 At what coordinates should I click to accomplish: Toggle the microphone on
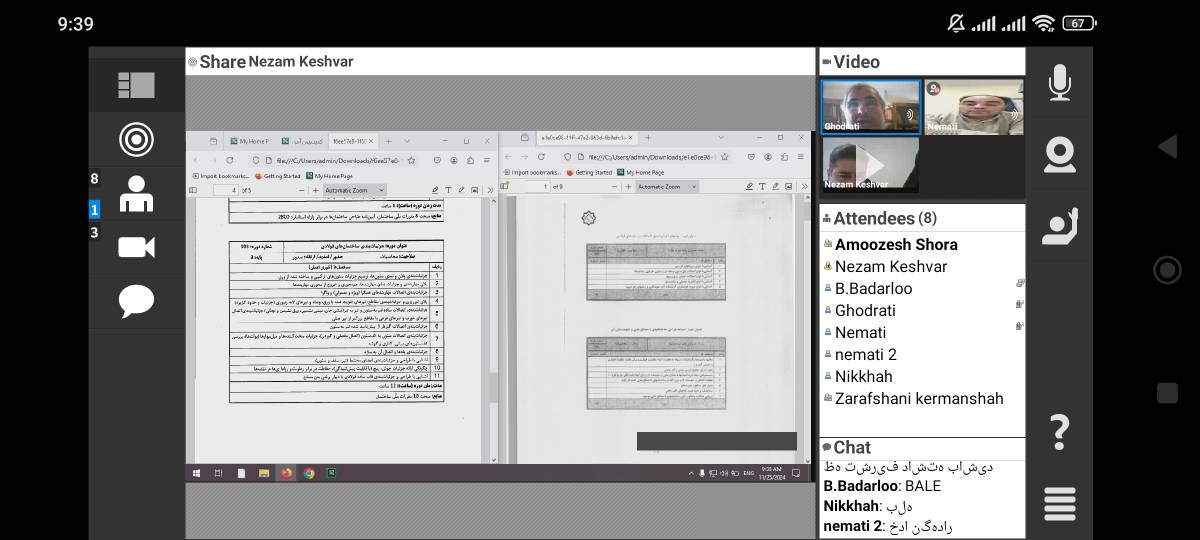(1060, 83)
